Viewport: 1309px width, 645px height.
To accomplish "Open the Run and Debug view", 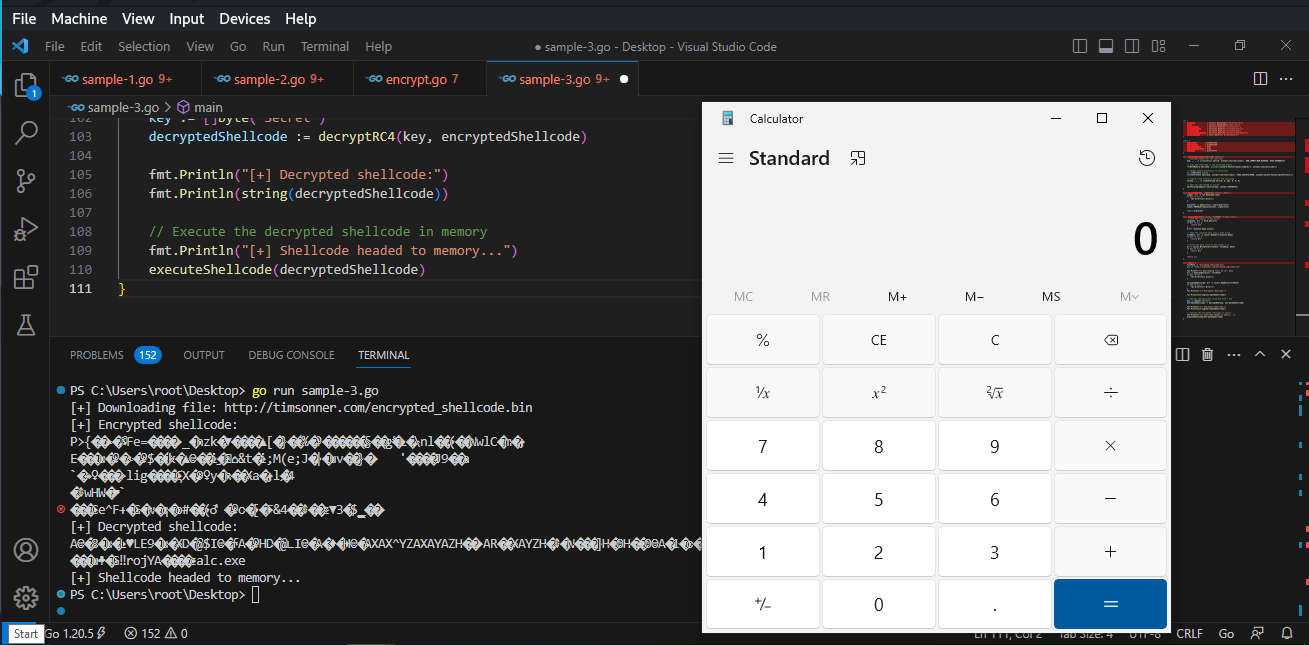I will pos(26,229).
